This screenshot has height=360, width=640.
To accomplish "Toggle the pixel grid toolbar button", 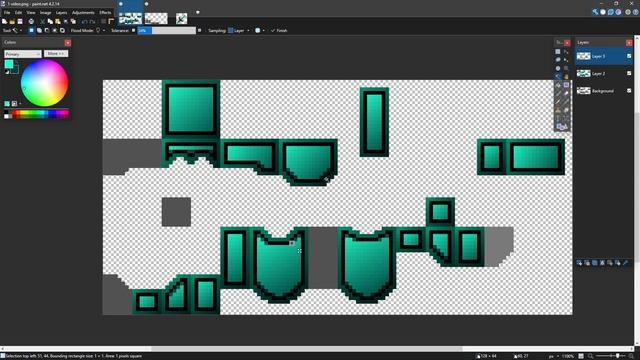I will pos(103,21).
